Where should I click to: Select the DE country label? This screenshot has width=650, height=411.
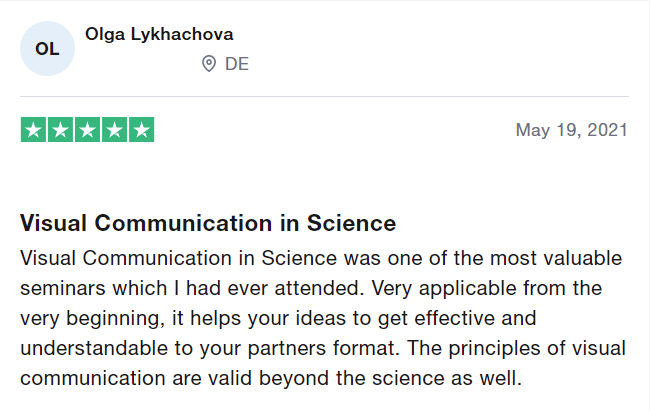[x=237, y=64]
